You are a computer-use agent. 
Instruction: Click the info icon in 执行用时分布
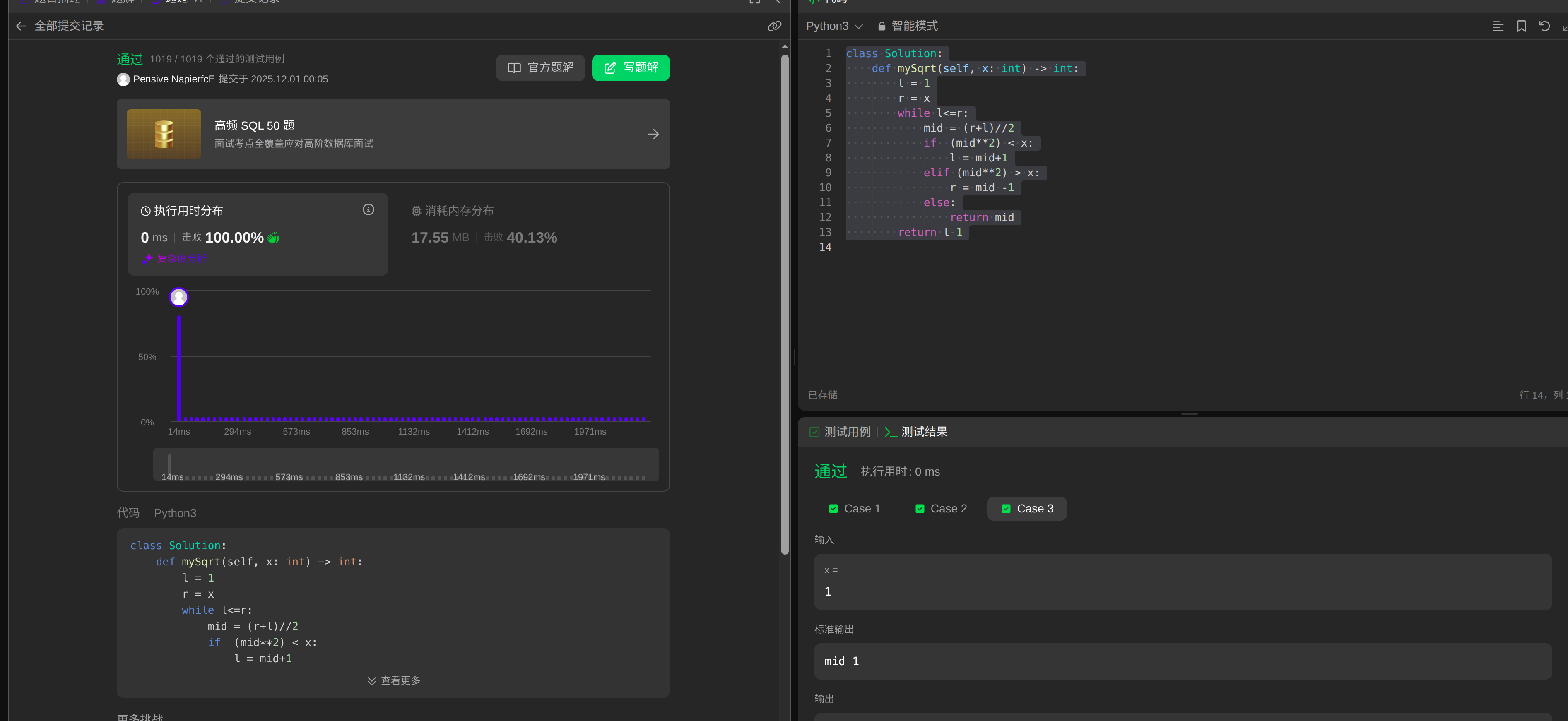pyautogui.click(x=368, y=210)
